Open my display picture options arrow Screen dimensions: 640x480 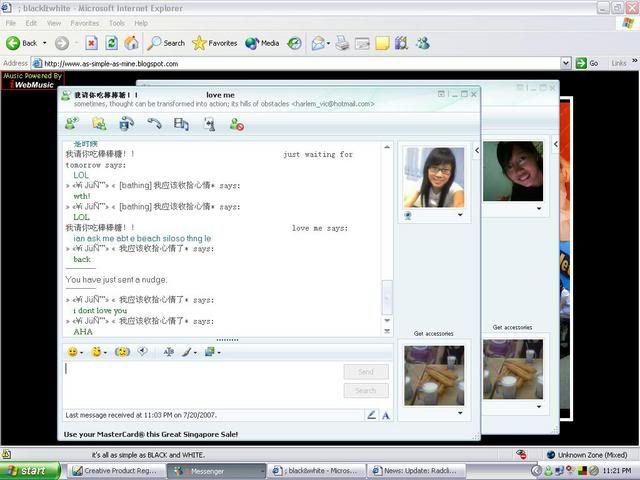460,413
